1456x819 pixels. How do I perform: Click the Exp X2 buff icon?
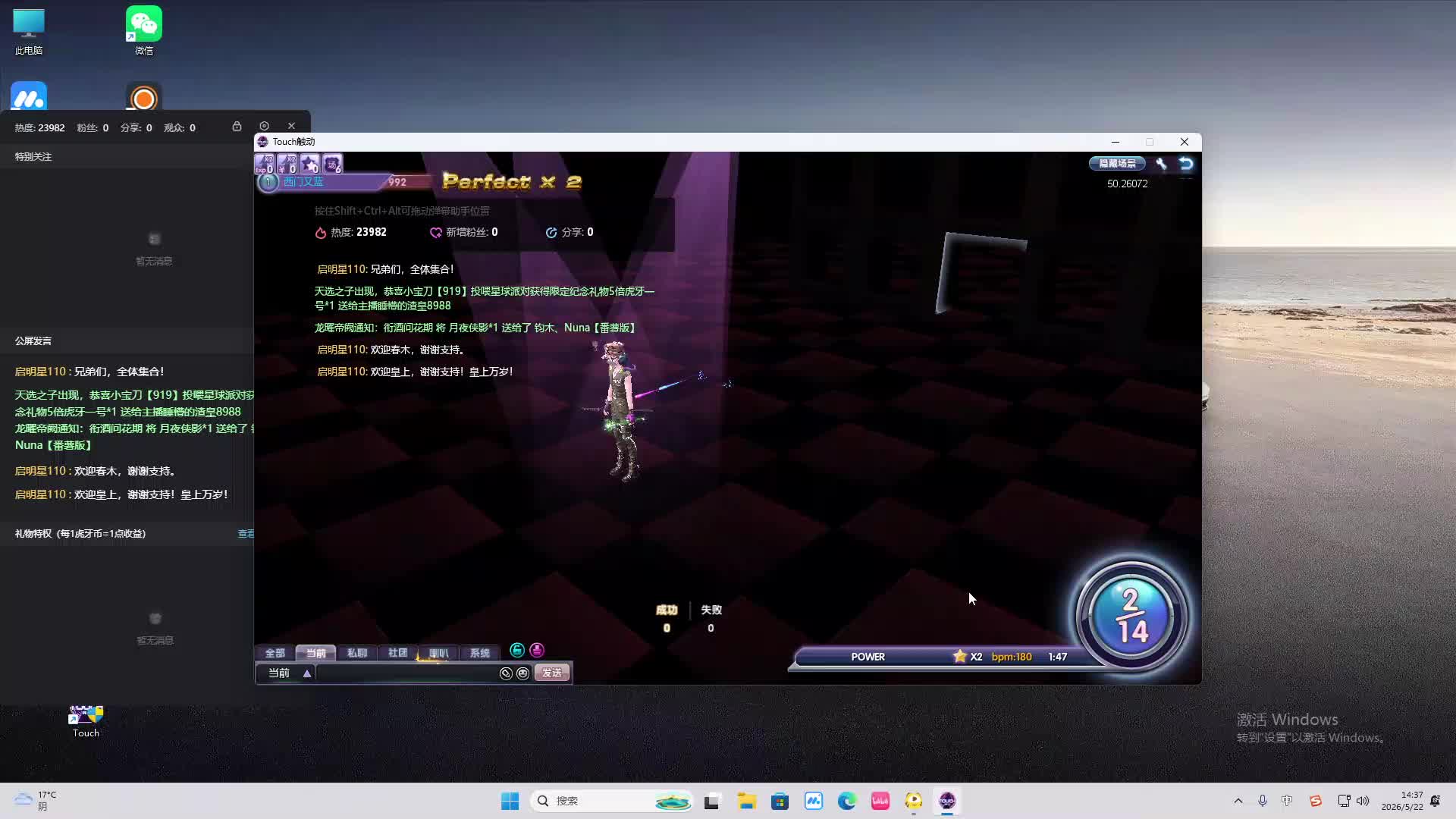tap(265, 163)
